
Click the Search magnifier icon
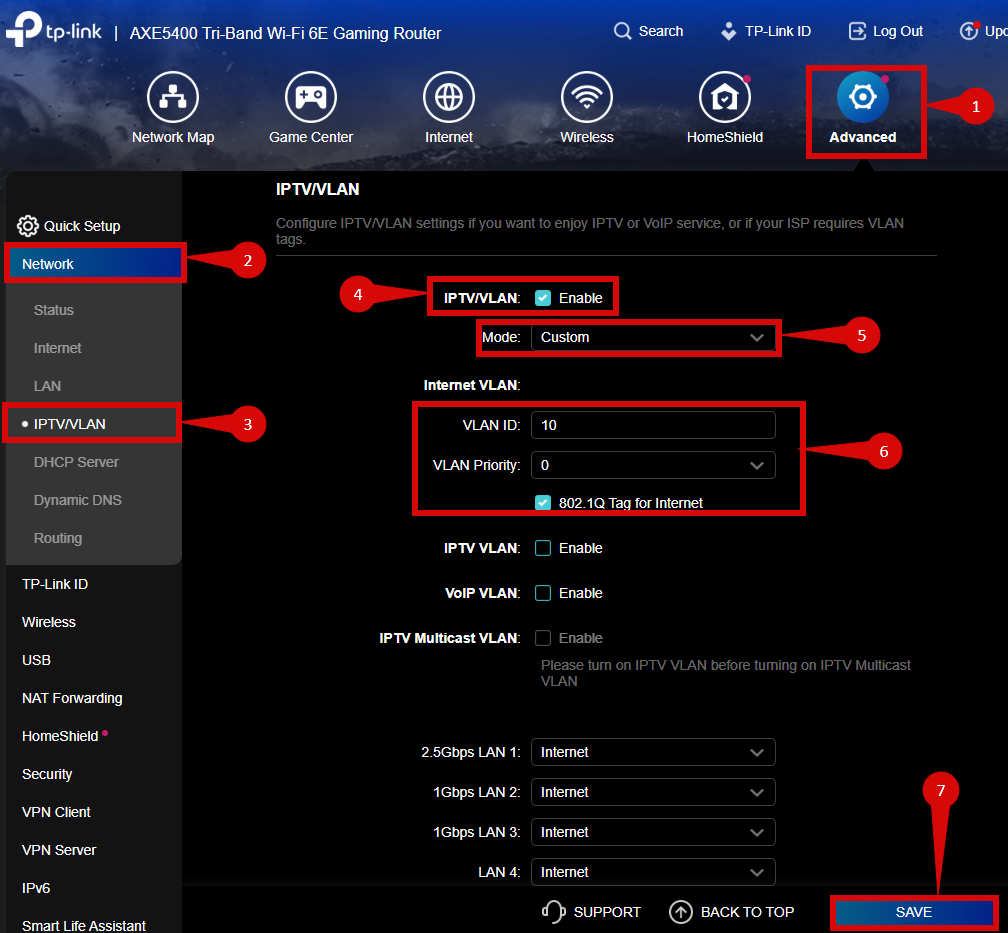pyautogui.click(x=622, y=31)
